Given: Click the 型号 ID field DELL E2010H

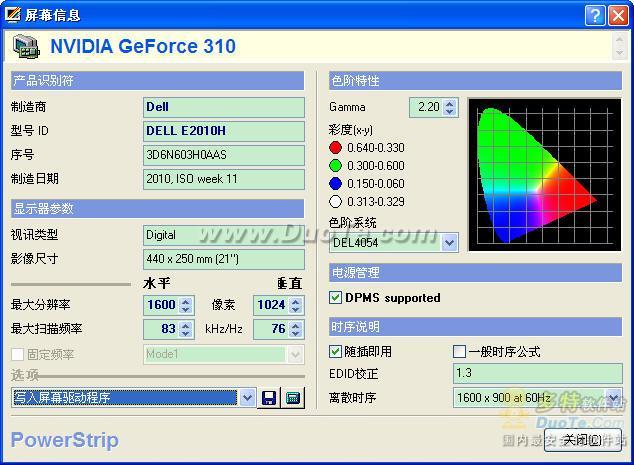Looking at the screenshot, I should tap(224, 131).
